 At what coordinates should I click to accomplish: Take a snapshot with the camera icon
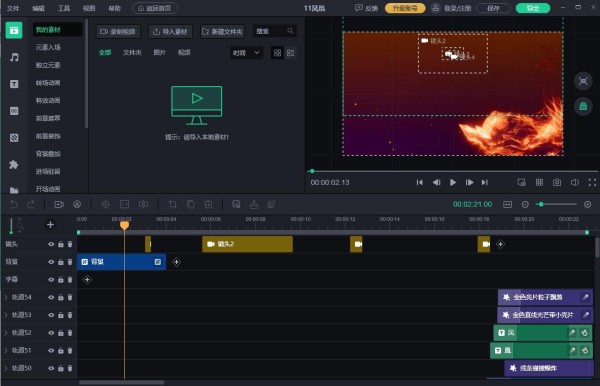(557, 182)
